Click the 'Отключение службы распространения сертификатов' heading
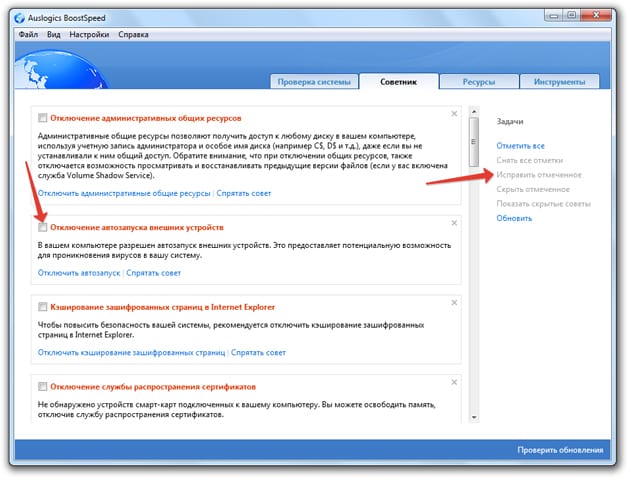 point(153,387)
